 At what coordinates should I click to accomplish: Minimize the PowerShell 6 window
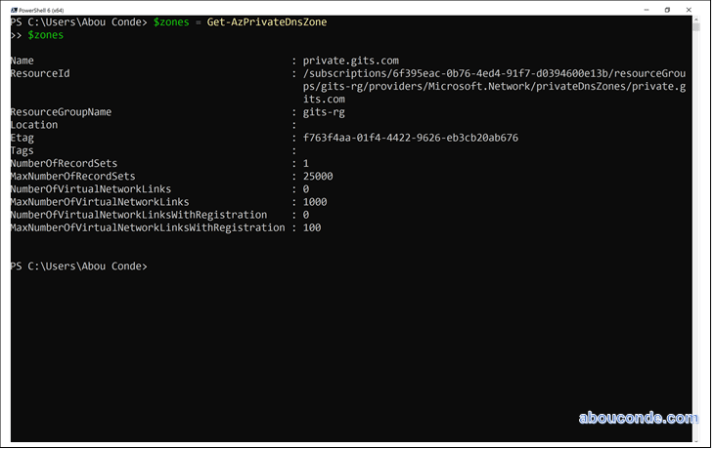(642, 9)
